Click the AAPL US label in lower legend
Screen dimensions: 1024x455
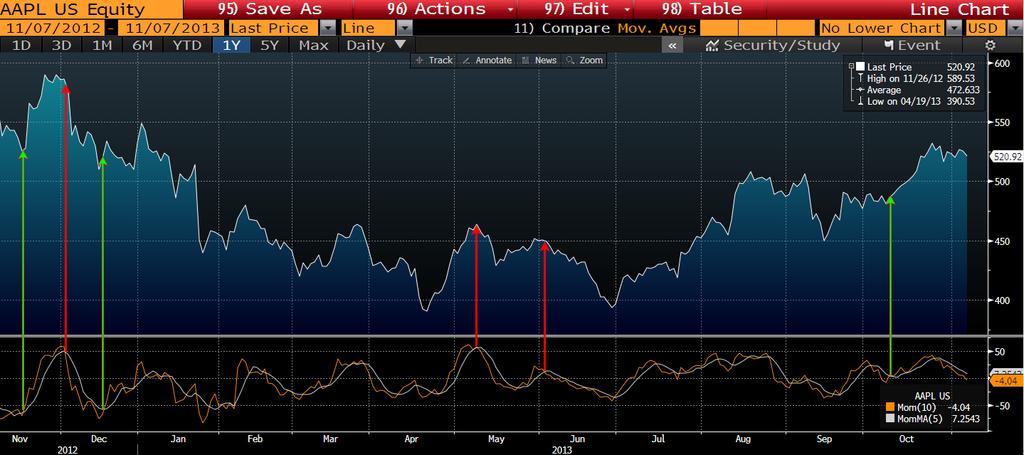pos(932,396)
